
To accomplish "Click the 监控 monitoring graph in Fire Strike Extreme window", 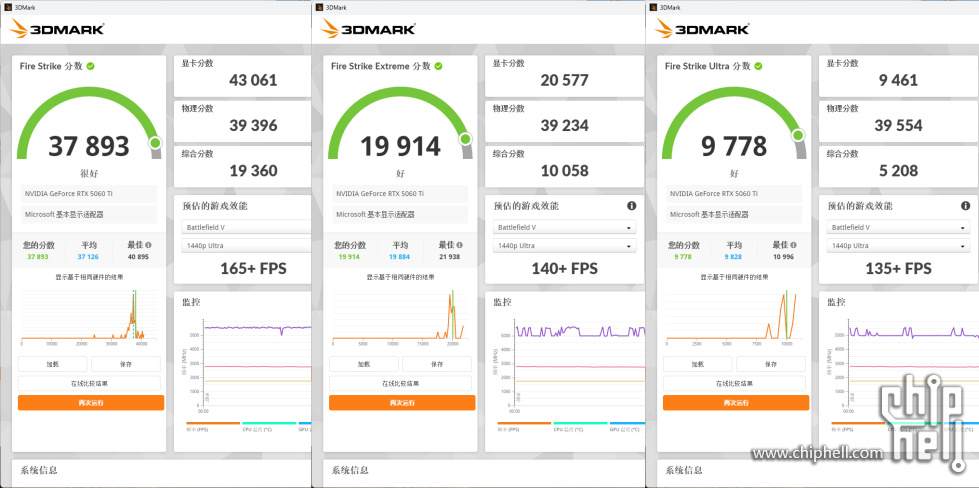I will pos(571,365).
